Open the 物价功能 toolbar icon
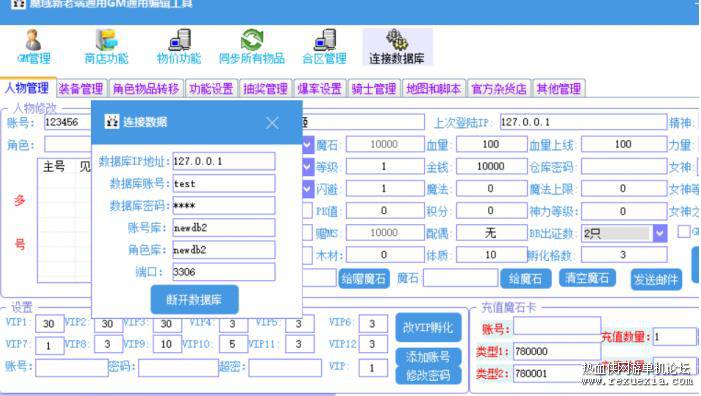The image size is (701, 396). (179, 46)
